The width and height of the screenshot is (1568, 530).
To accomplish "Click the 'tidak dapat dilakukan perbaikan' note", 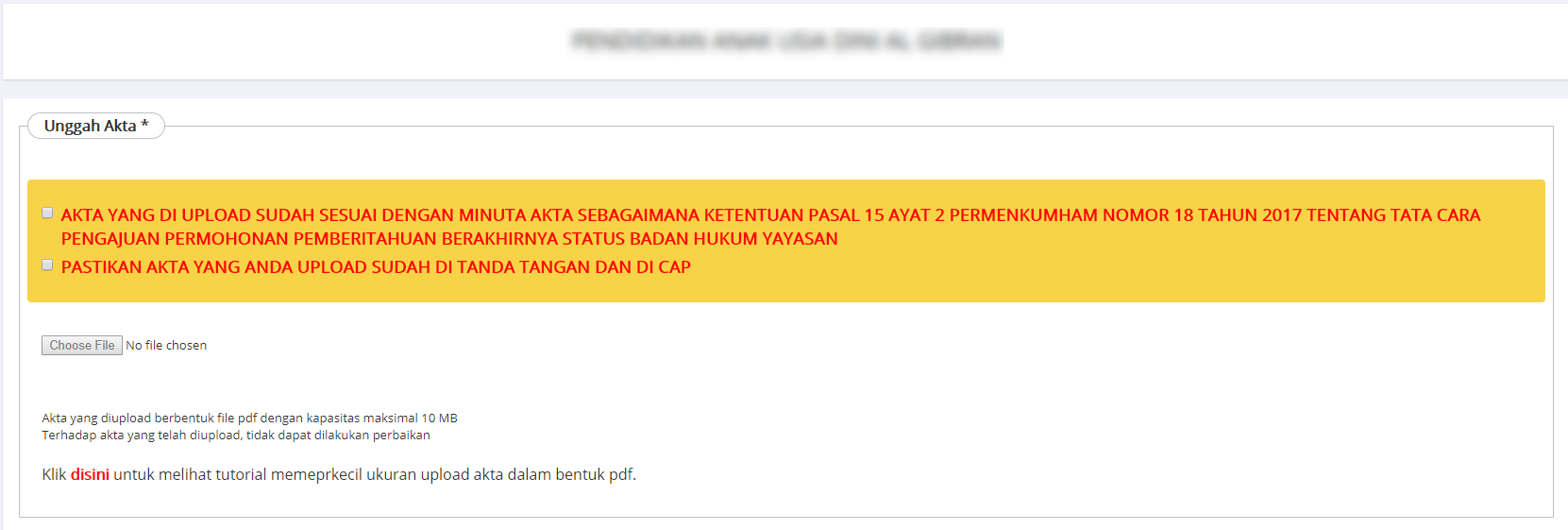I will pos(338,435).
